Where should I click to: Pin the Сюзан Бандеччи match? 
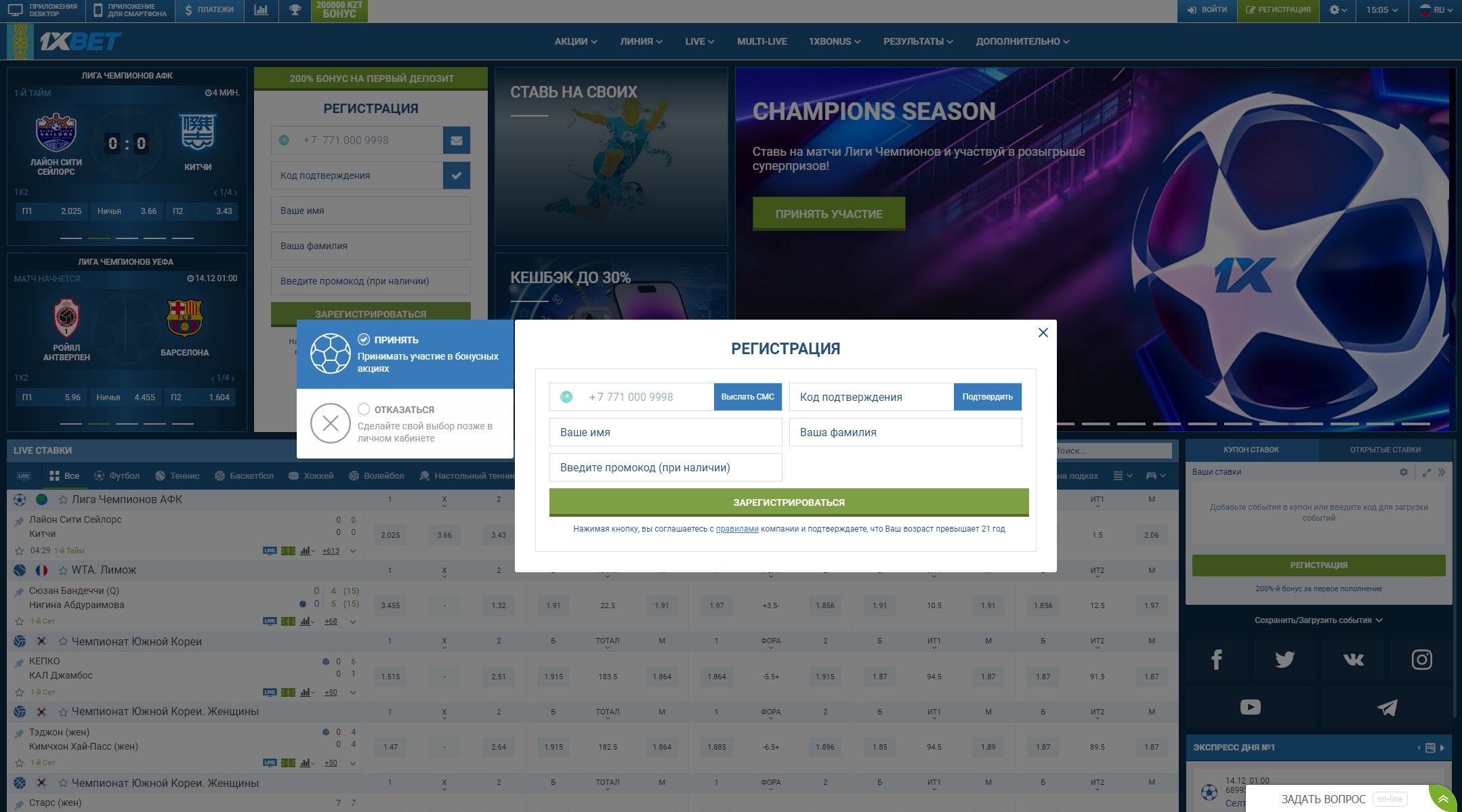(19, 592)
